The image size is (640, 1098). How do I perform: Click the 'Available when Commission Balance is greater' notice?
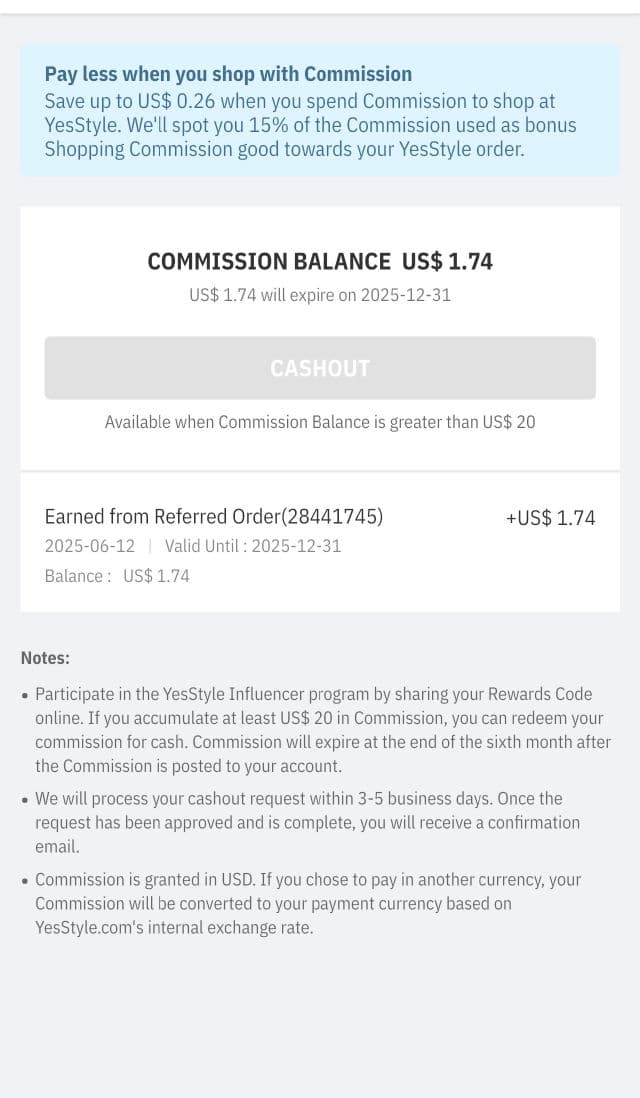tap(320, 422)
